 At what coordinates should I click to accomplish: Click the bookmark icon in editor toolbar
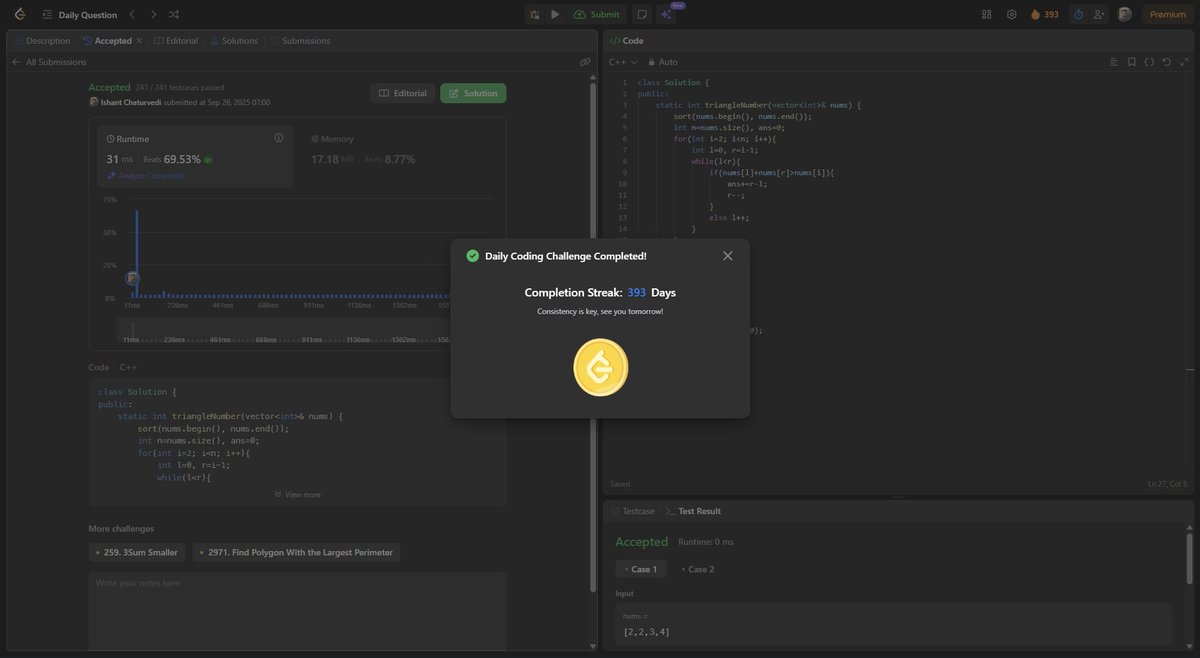pos(1132,62)
